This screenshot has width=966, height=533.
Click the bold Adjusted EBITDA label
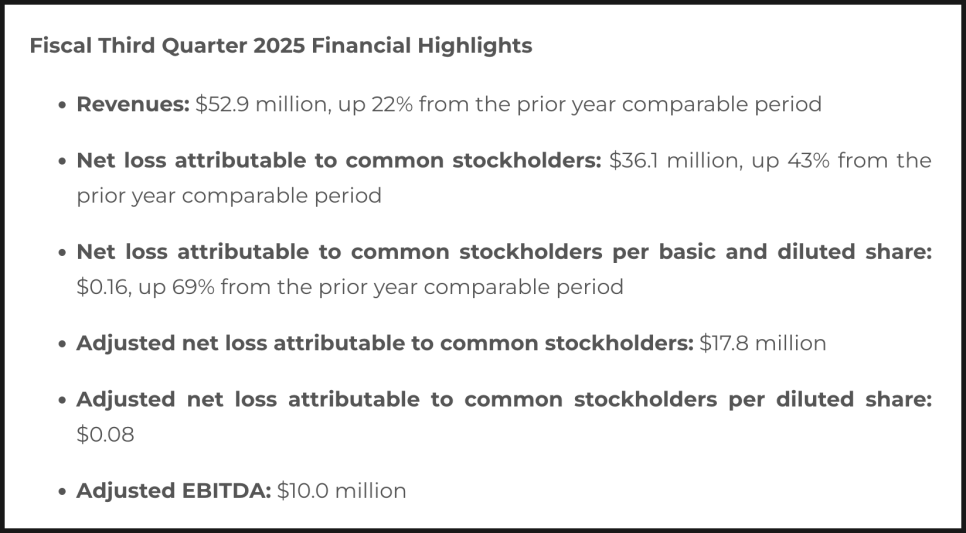pos(174,491)
